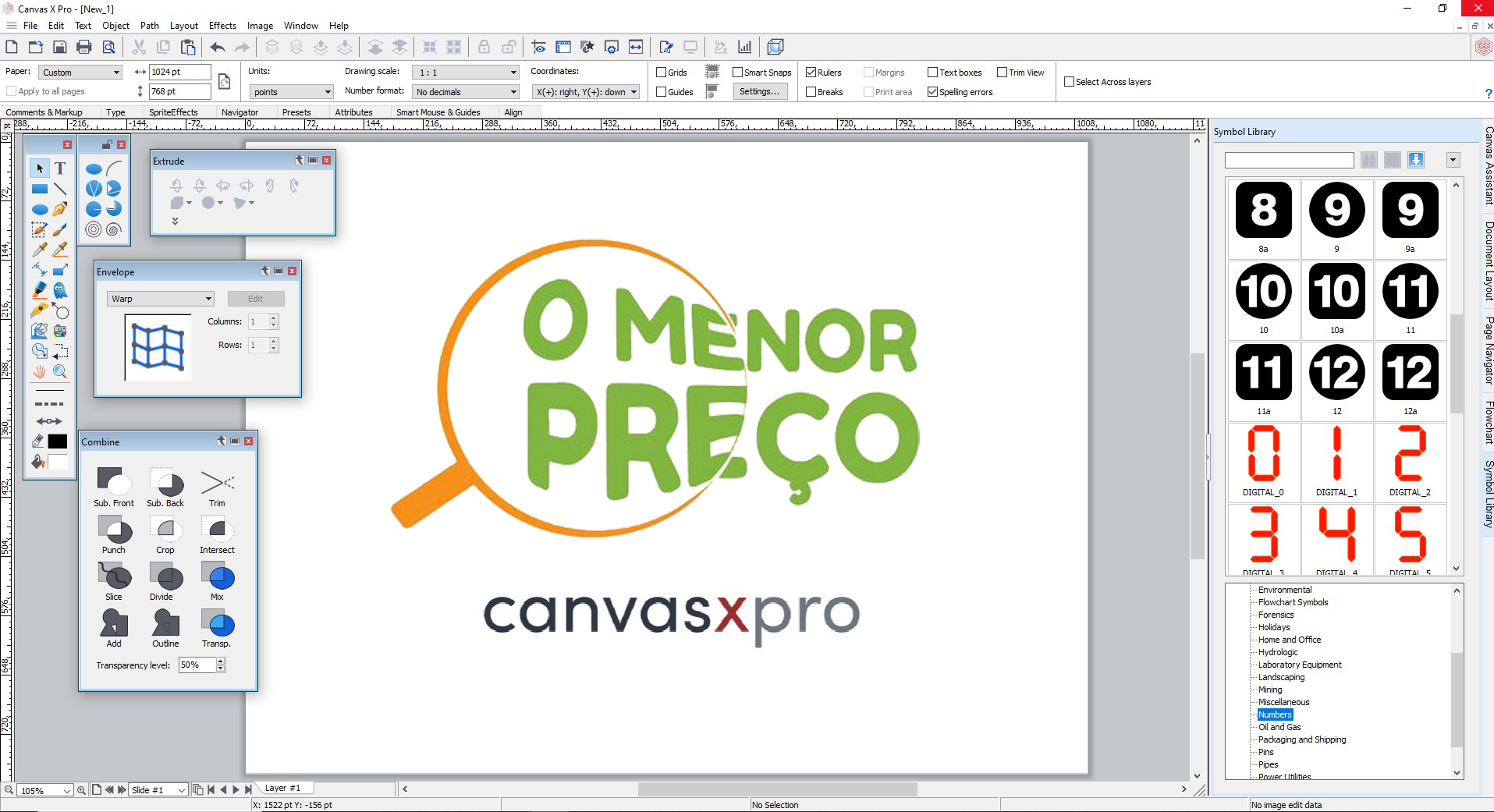Enable the Guides checkbox
The height and width of the screenshot is (812, 1494).
click(x=662, y=92)
